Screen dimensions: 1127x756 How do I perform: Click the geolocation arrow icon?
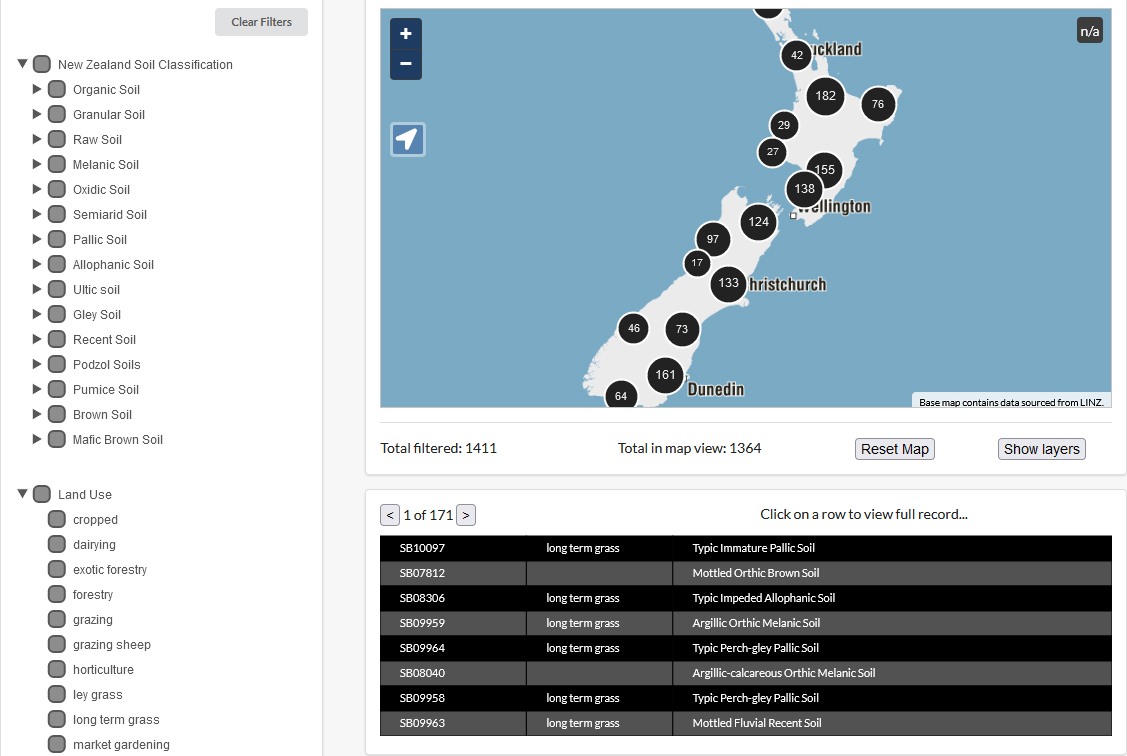pyautogui.click(x=407, y=140)
